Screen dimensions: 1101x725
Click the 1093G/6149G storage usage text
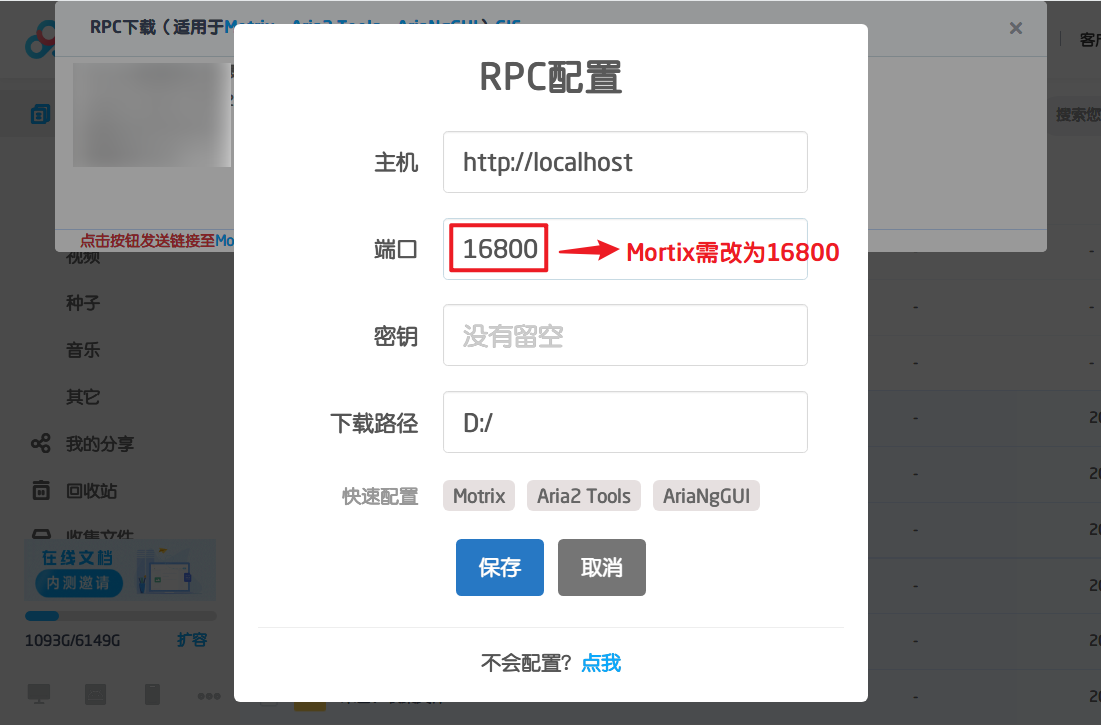pyautogui.click(x=72, y=640)
